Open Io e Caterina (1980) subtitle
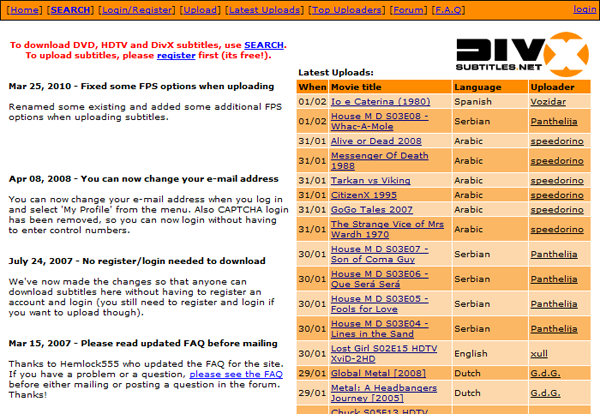This screenshot has height=414, width=600. (380, 102)
